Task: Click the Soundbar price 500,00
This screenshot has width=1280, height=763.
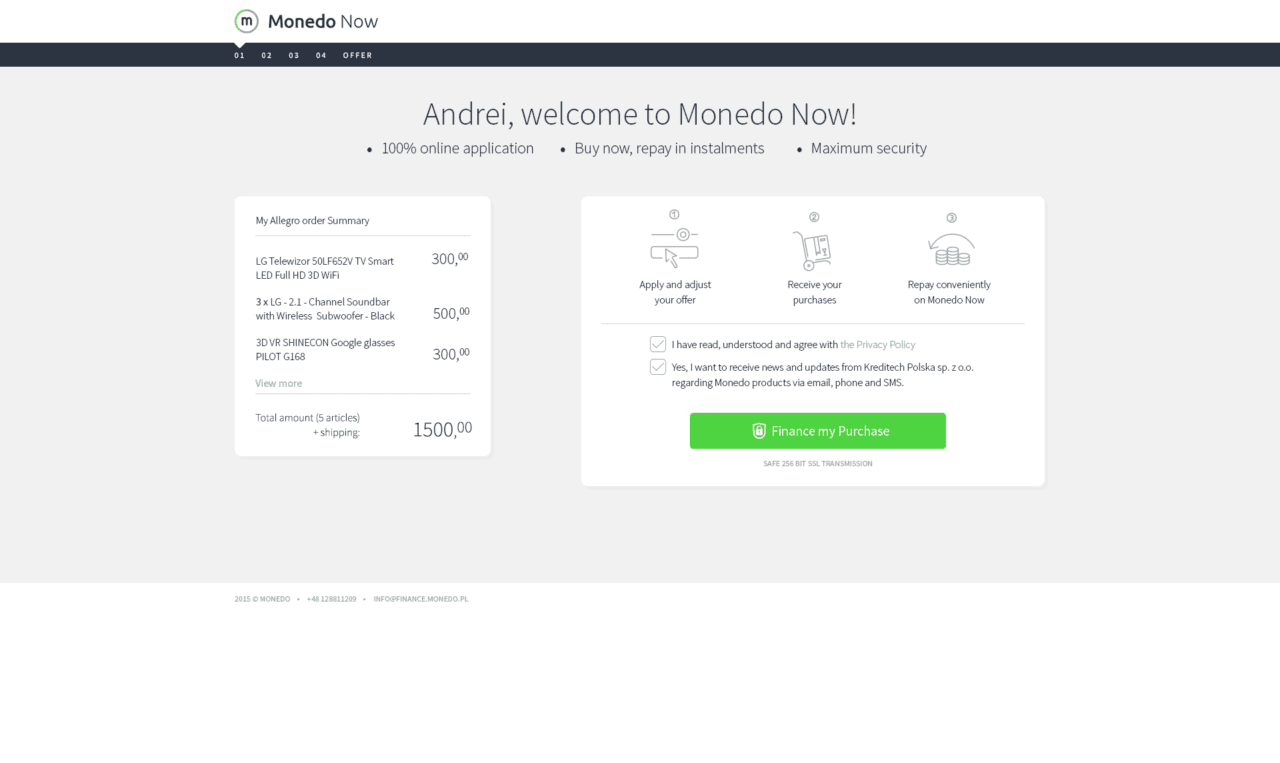Action: point(451,313)
